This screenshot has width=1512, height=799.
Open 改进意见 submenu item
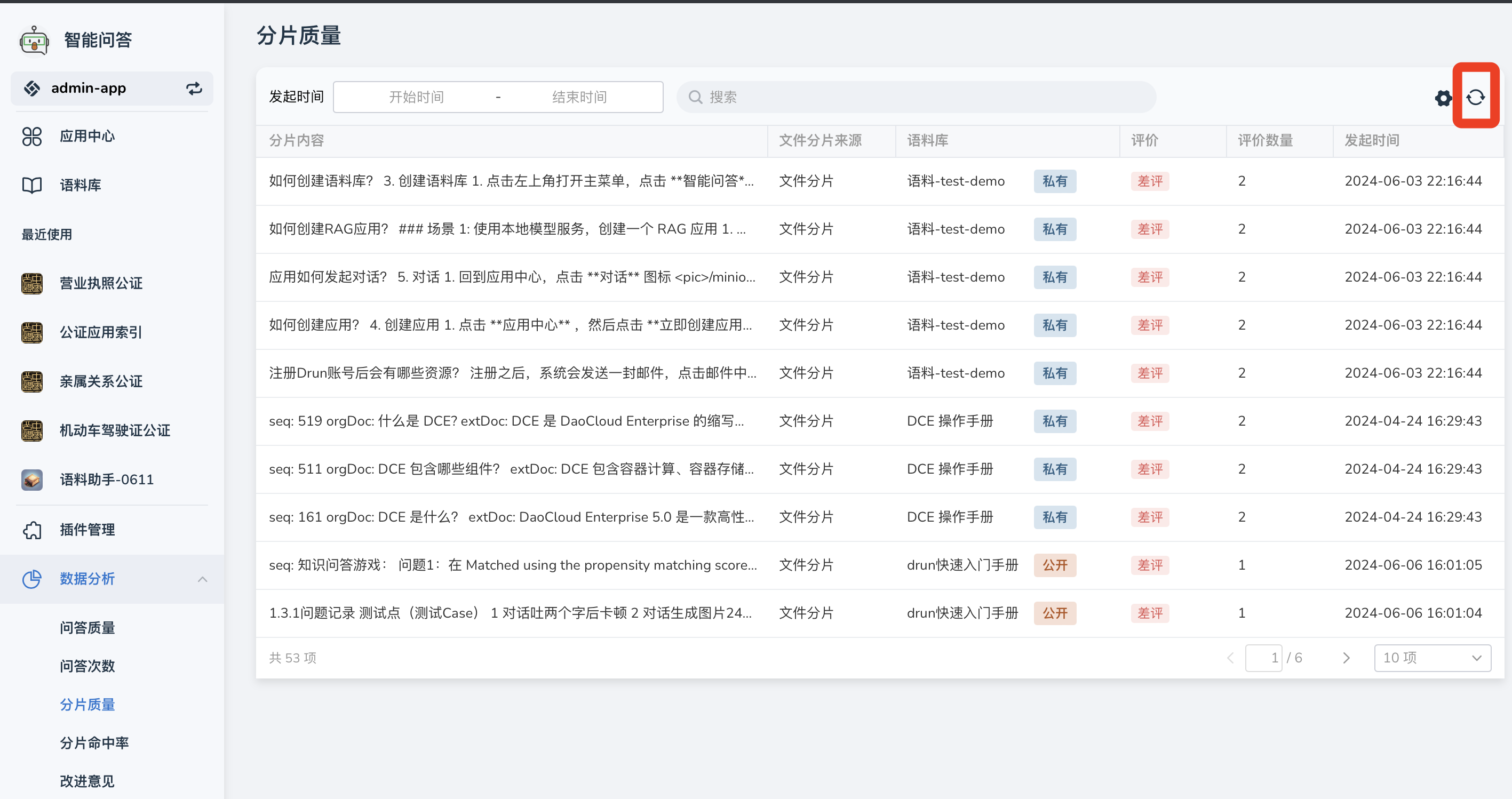(87, 781)
